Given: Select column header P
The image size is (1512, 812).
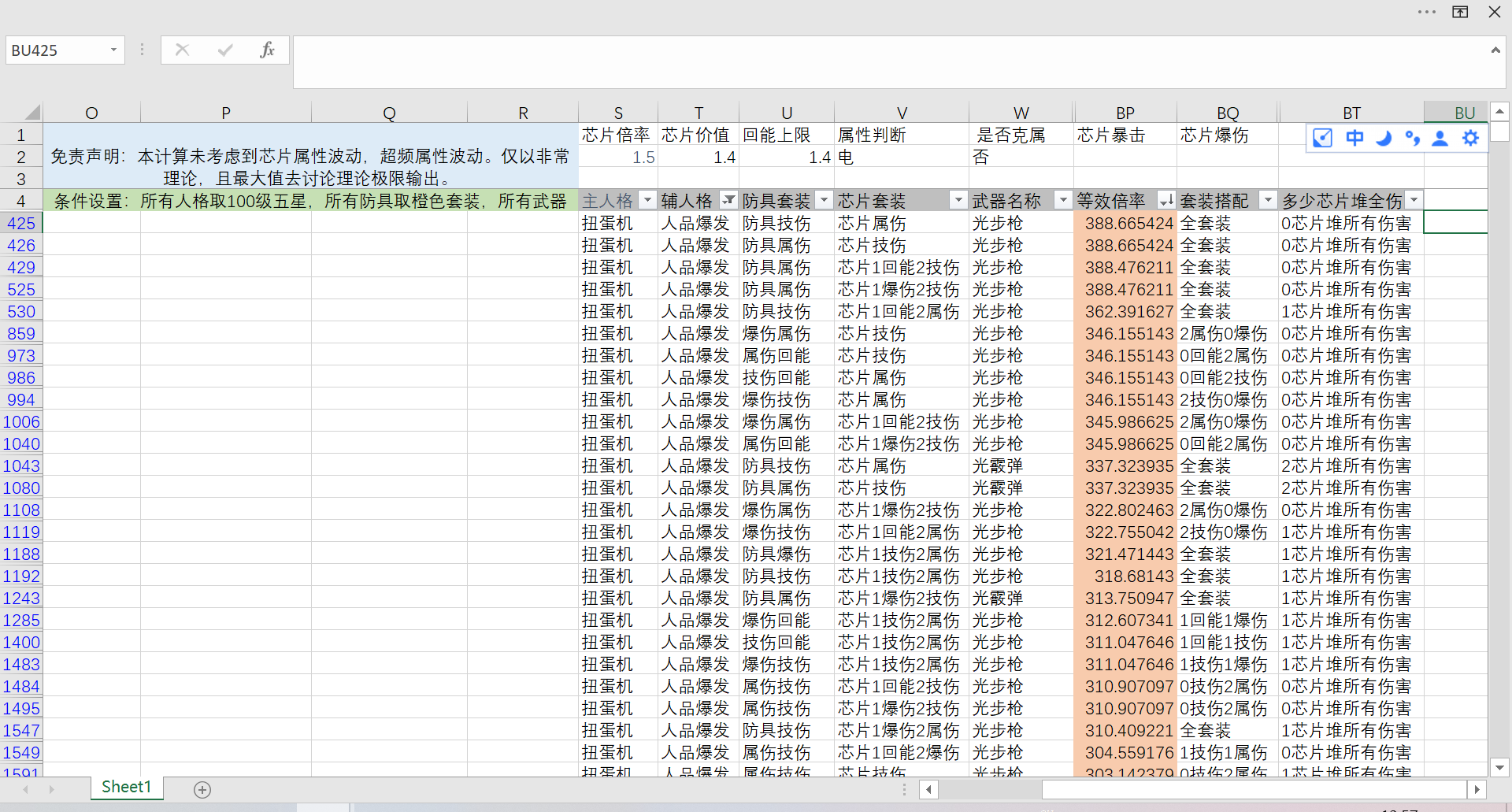Looking at the screenshot, I should tap(226, 113).
